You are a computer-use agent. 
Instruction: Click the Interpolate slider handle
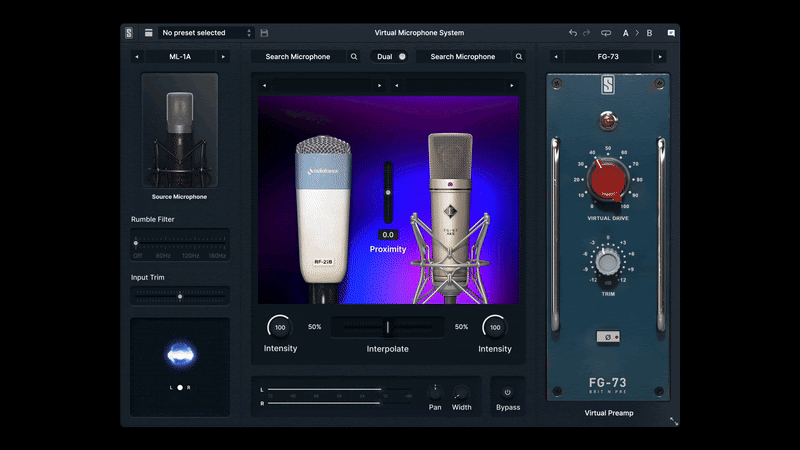(x=388, y=327)
